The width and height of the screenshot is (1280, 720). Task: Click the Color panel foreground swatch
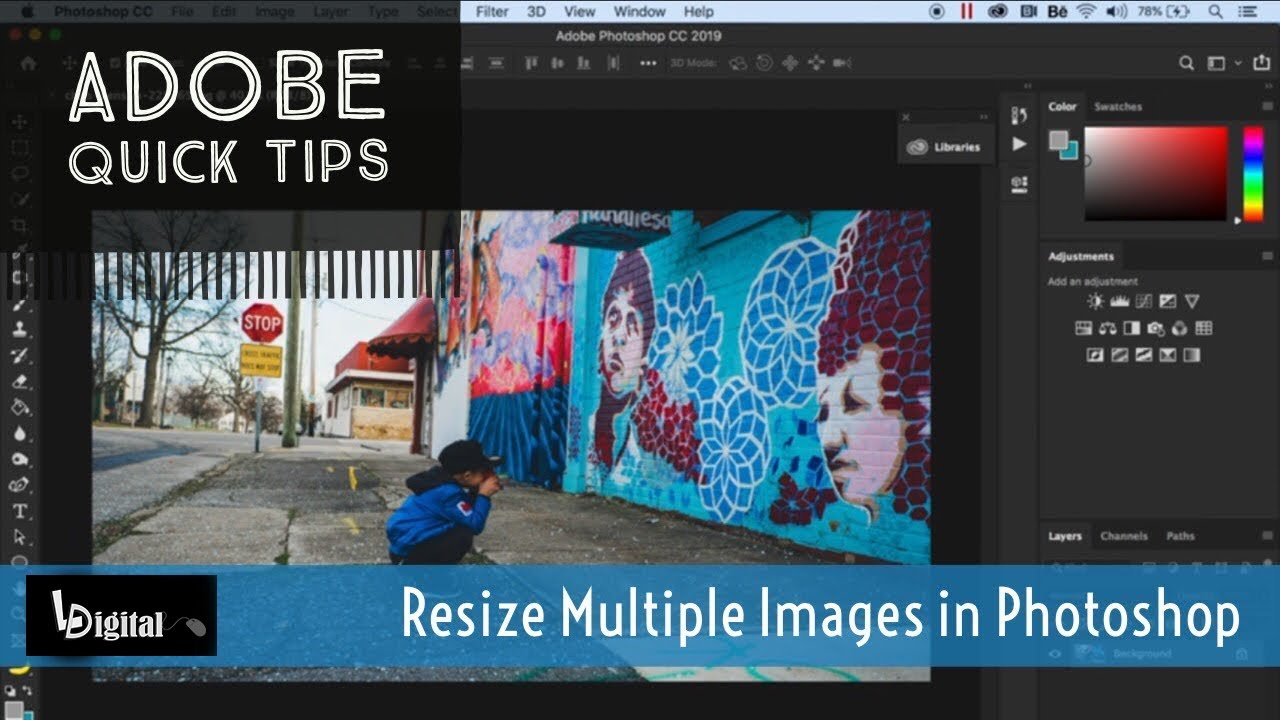click(1058, 141)
